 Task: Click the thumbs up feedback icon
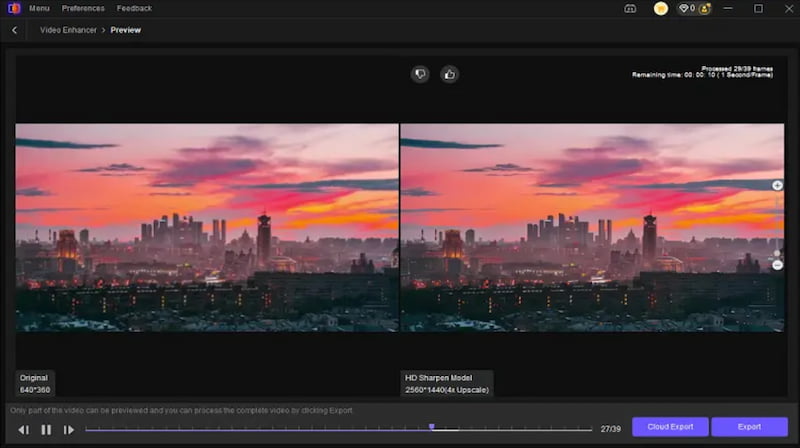coord(449,74)
